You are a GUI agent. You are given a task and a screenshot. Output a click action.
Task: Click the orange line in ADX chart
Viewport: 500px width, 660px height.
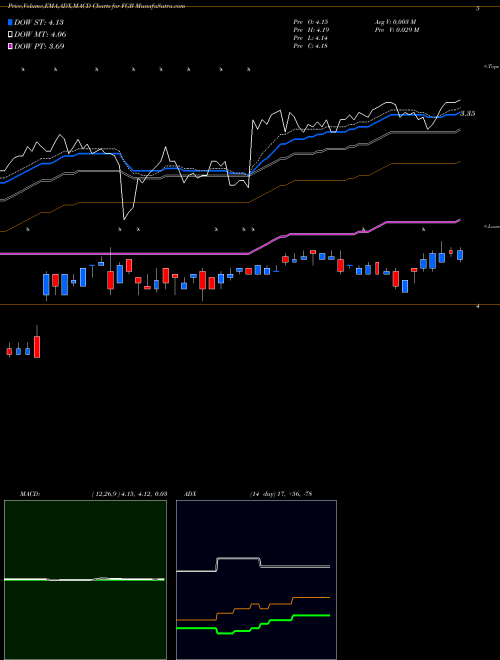tap(253, 609)
